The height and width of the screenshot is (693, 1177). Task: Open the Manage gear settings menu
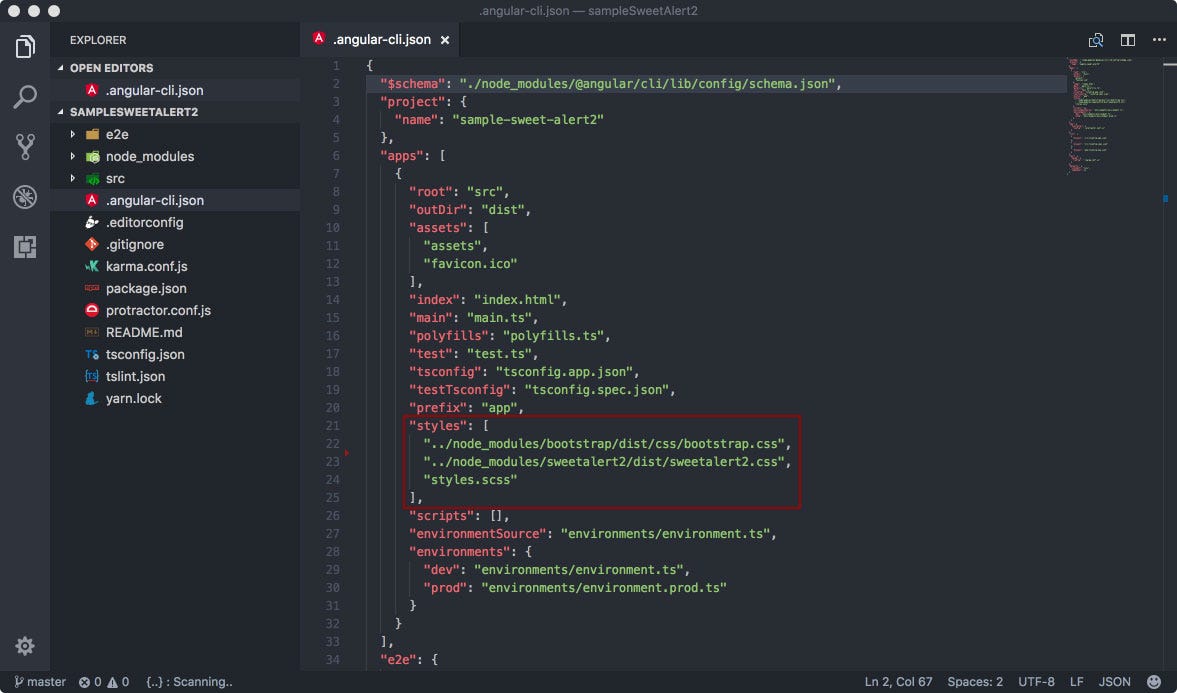[25, 646]
